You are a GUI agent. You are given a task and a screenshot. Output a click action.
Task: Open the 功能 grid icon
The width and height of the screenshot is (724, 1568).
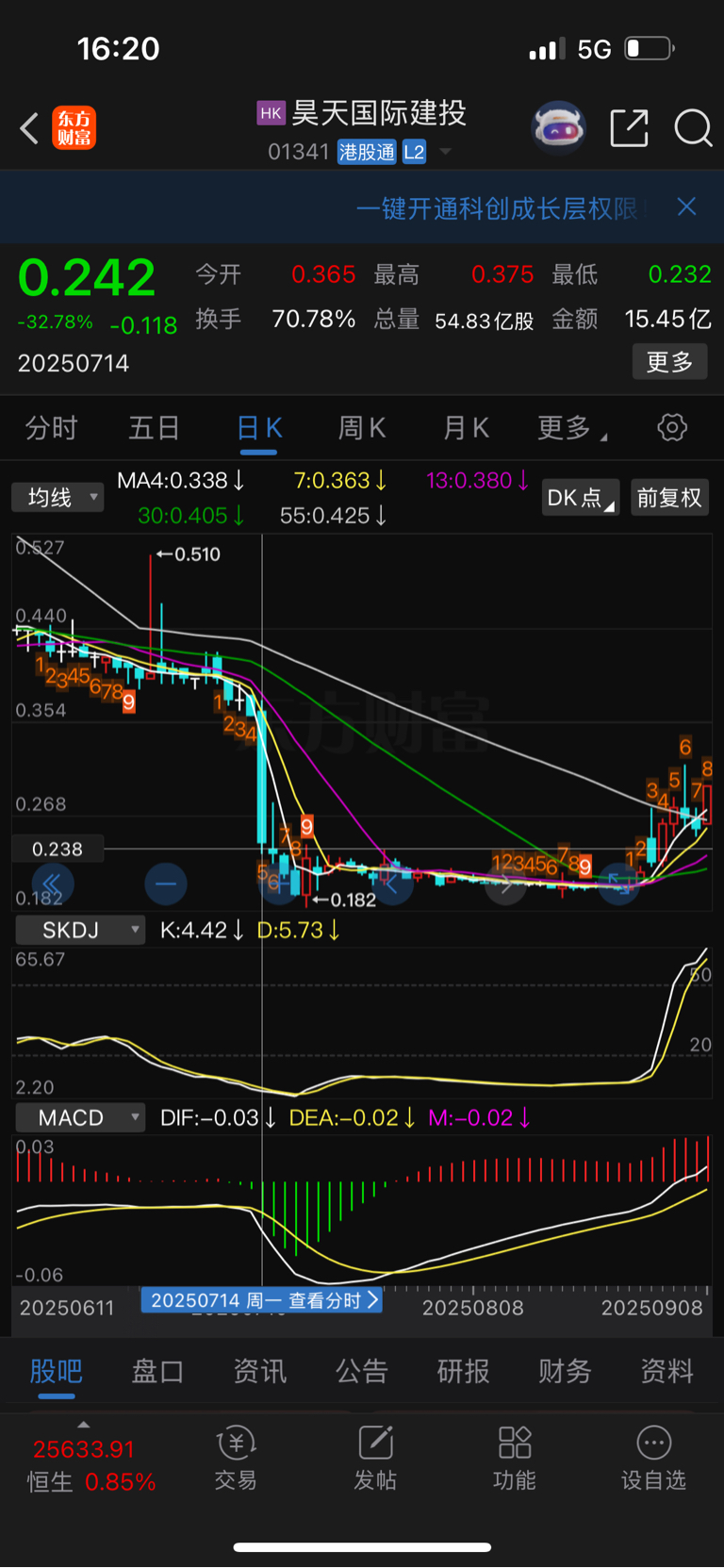pyautogui.click(x=515, y=1443)
